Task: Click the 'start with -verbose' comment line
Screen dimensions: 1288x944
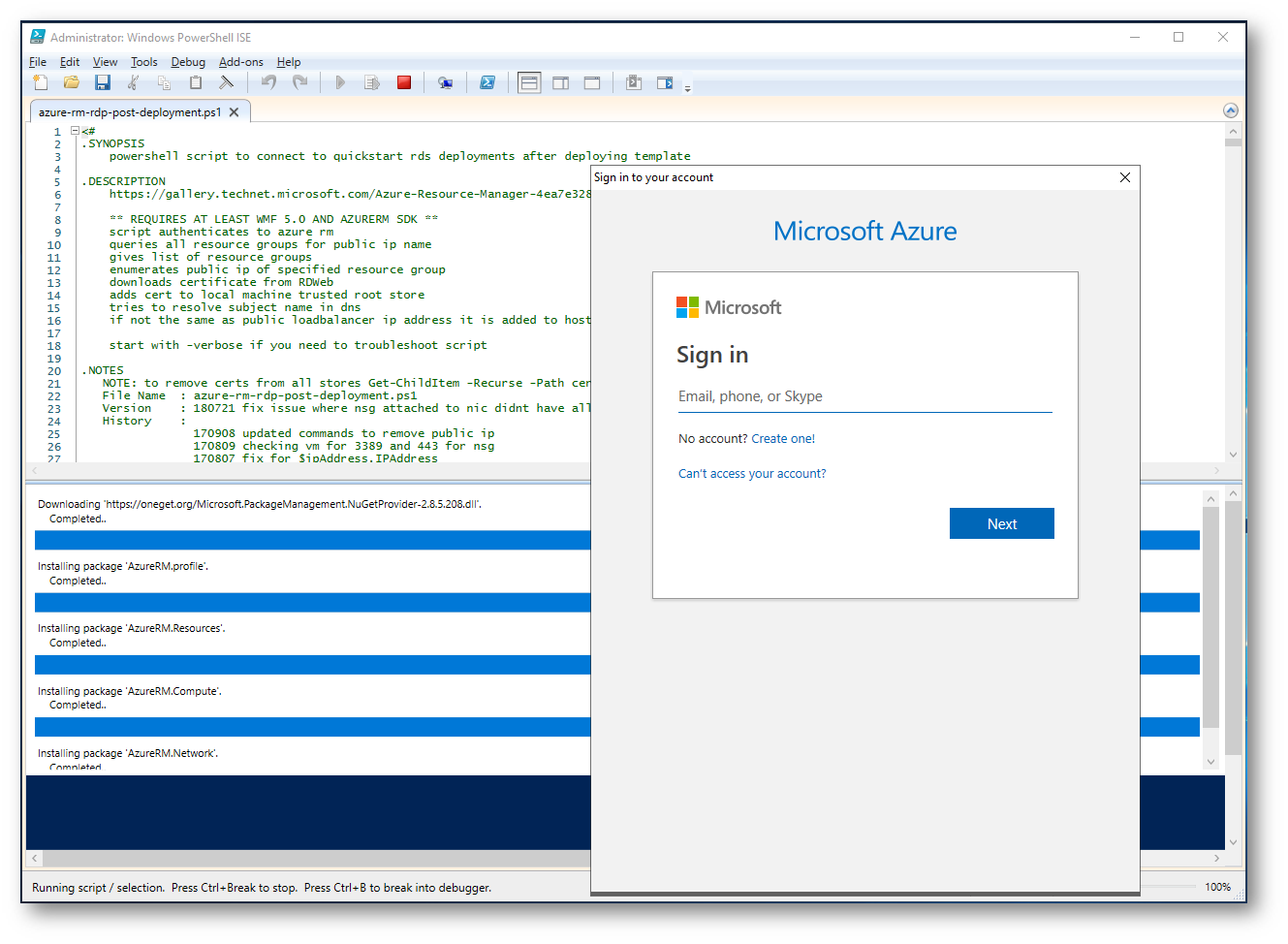Action: (x=298, y=345)
